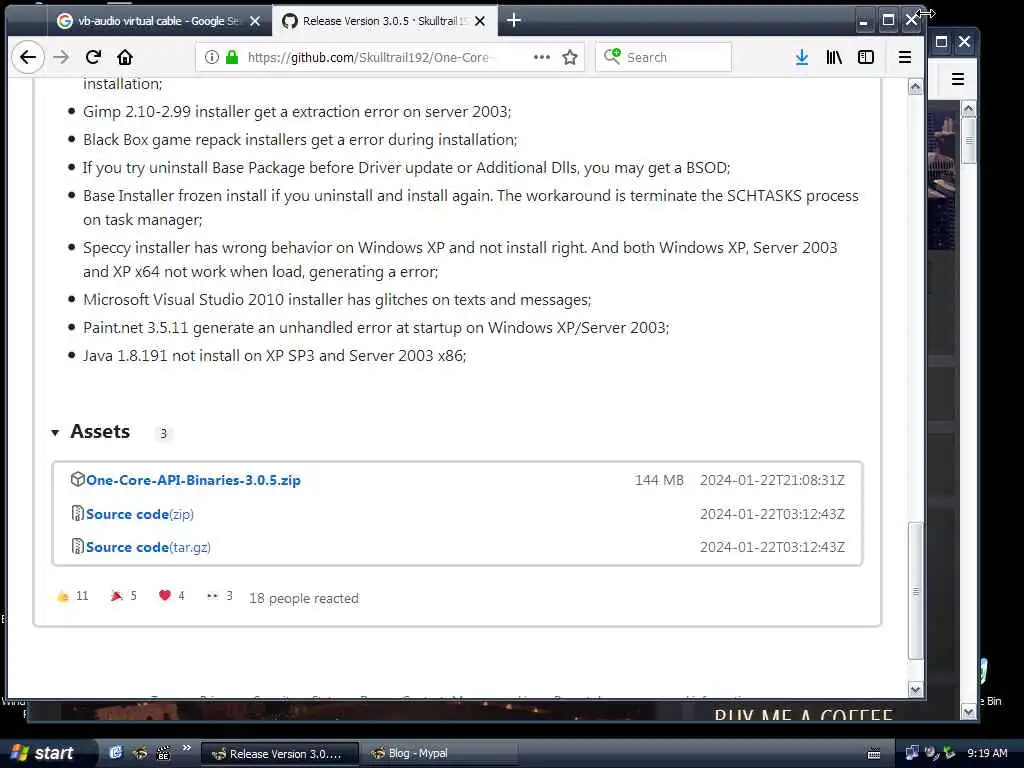The height and width of the screenshot is (768, 1024).
Task: Click the background window scrollbar up arrow
Action: click(x=969, y=109)
